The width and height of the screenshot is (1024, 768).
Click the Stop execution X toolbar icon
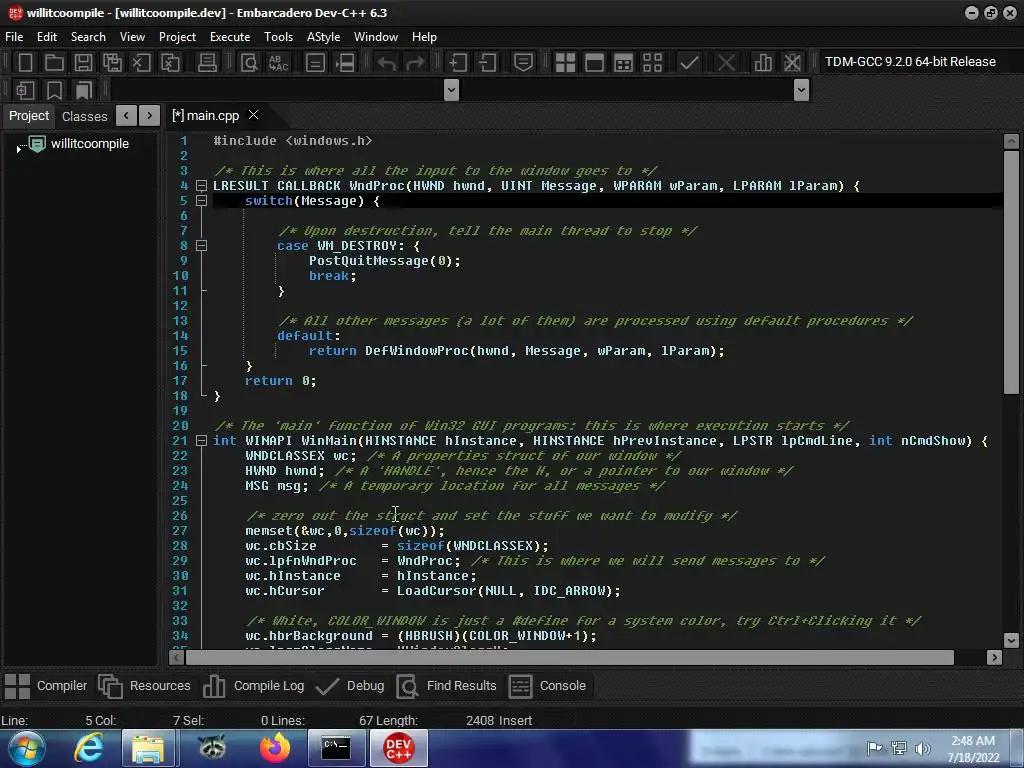coord(726,62)
